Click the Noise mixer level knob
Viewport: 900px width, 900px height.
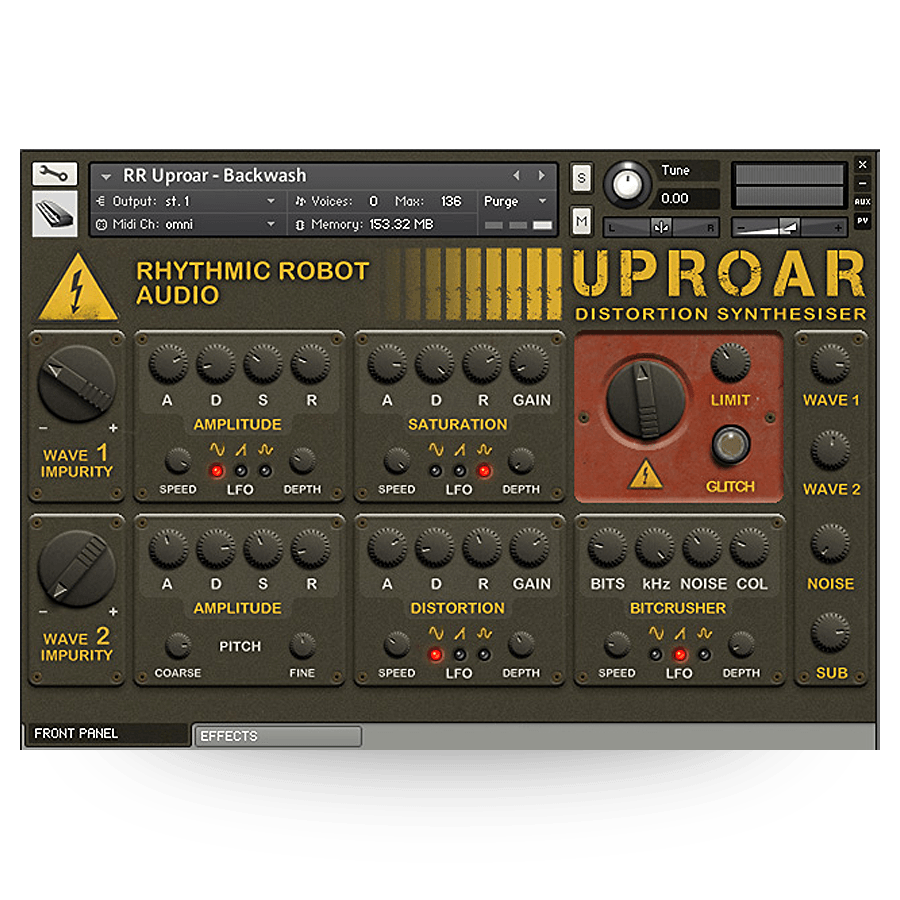(830, 543)
